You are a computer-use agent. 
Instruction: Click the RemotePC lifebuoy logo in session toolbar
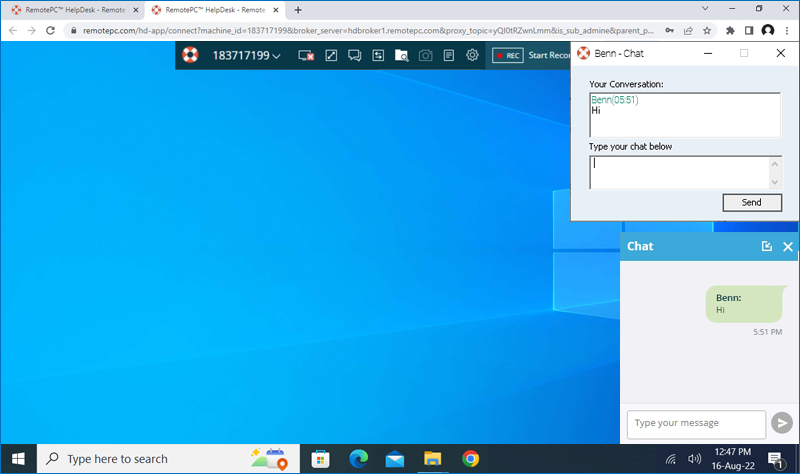pos(190,55)
